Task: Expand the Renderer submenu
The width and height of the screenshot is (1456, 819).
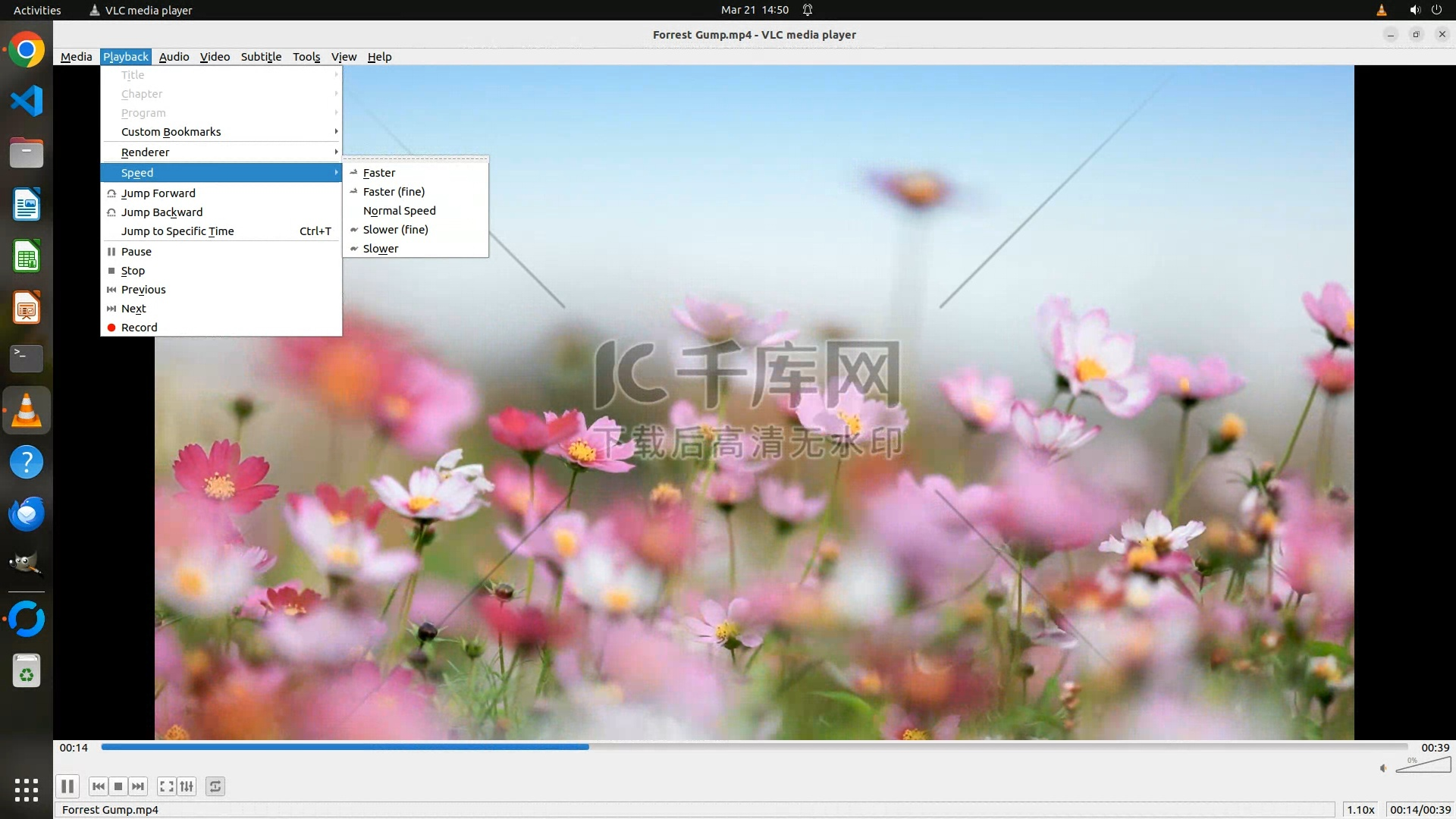Action: coord(146,152)
